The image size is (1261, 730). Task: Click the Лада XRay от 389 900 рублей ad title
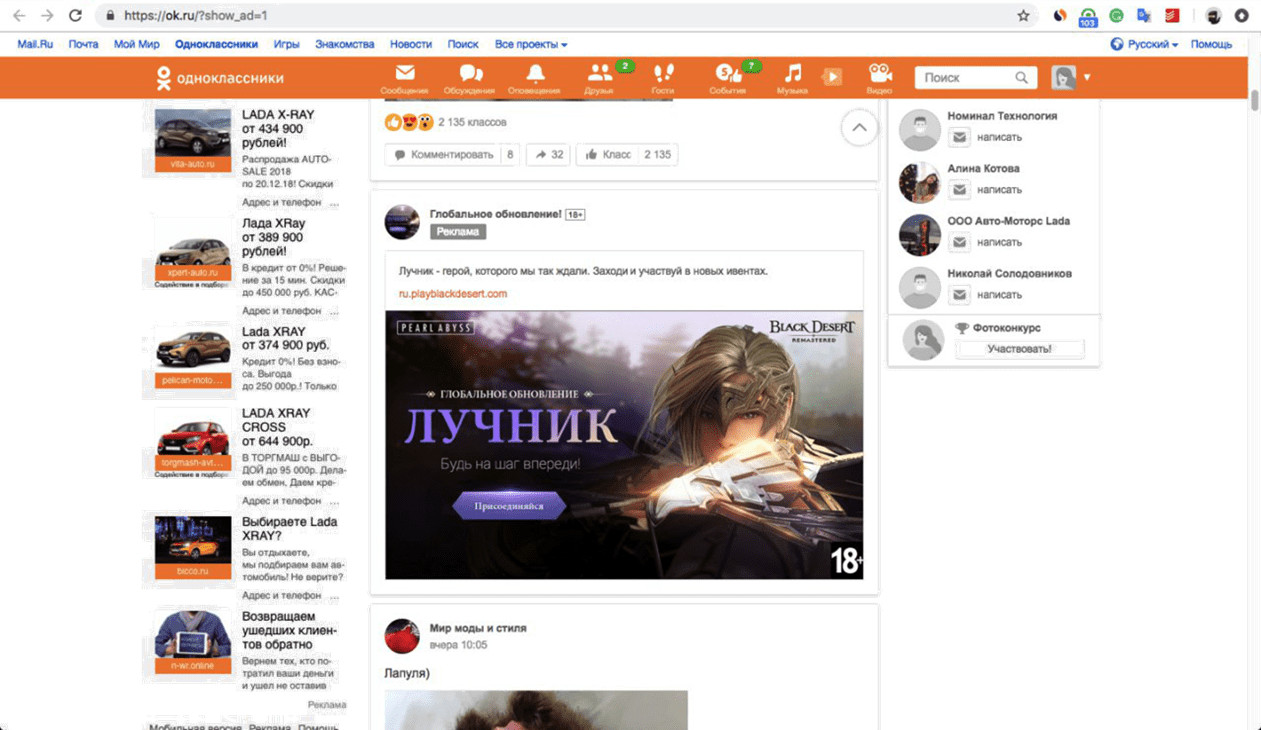click(274, 238)
